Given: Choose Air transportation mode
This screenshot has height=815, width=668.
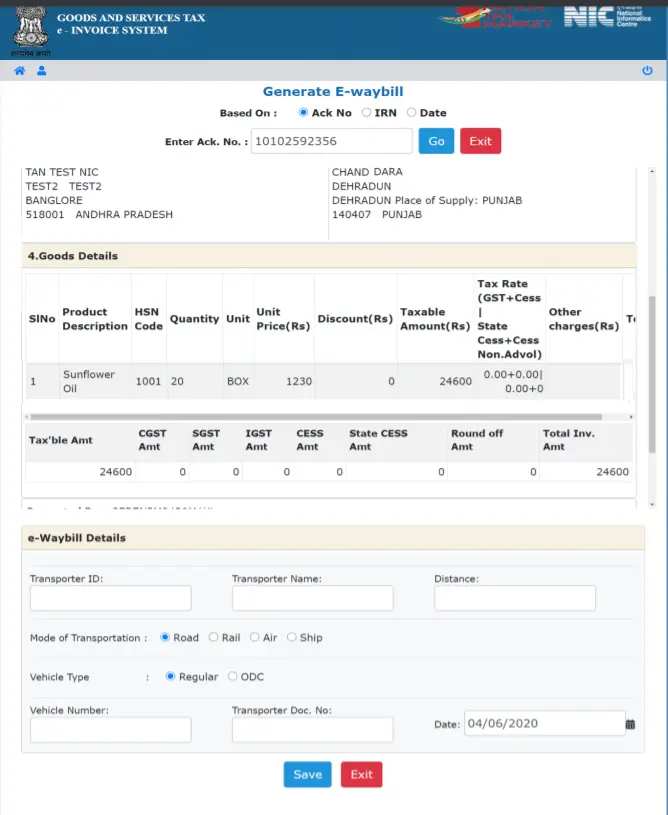Looking at the screenshot, I should tap(254, 637).
